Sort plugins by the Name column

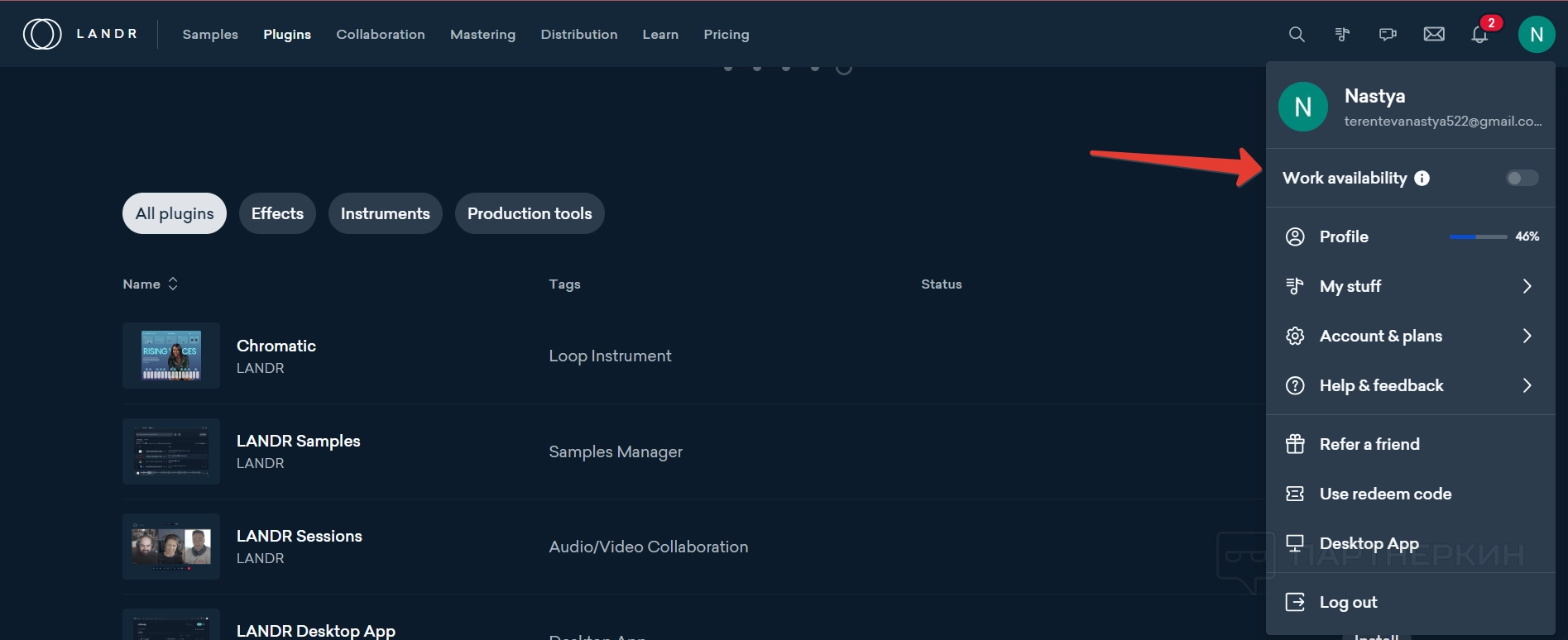(151, 284)
